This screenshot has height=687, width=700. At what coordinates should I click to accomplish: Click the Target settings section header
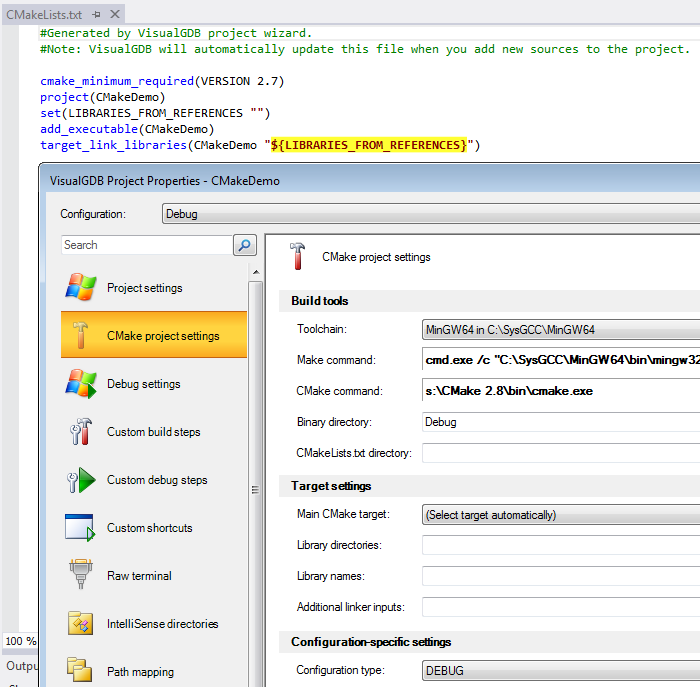pyautogui.click(x=331, y=486)
